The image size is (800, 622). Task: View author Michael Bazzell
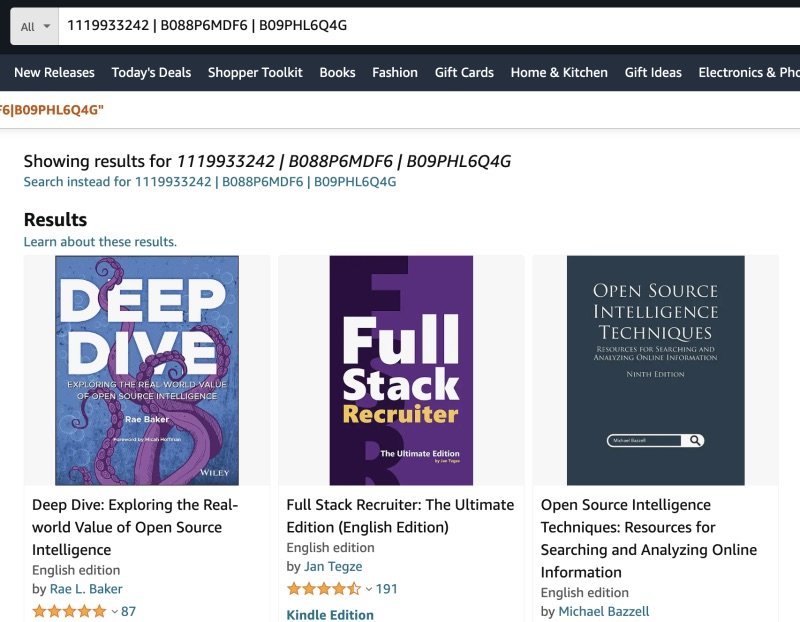pos(604,611)
